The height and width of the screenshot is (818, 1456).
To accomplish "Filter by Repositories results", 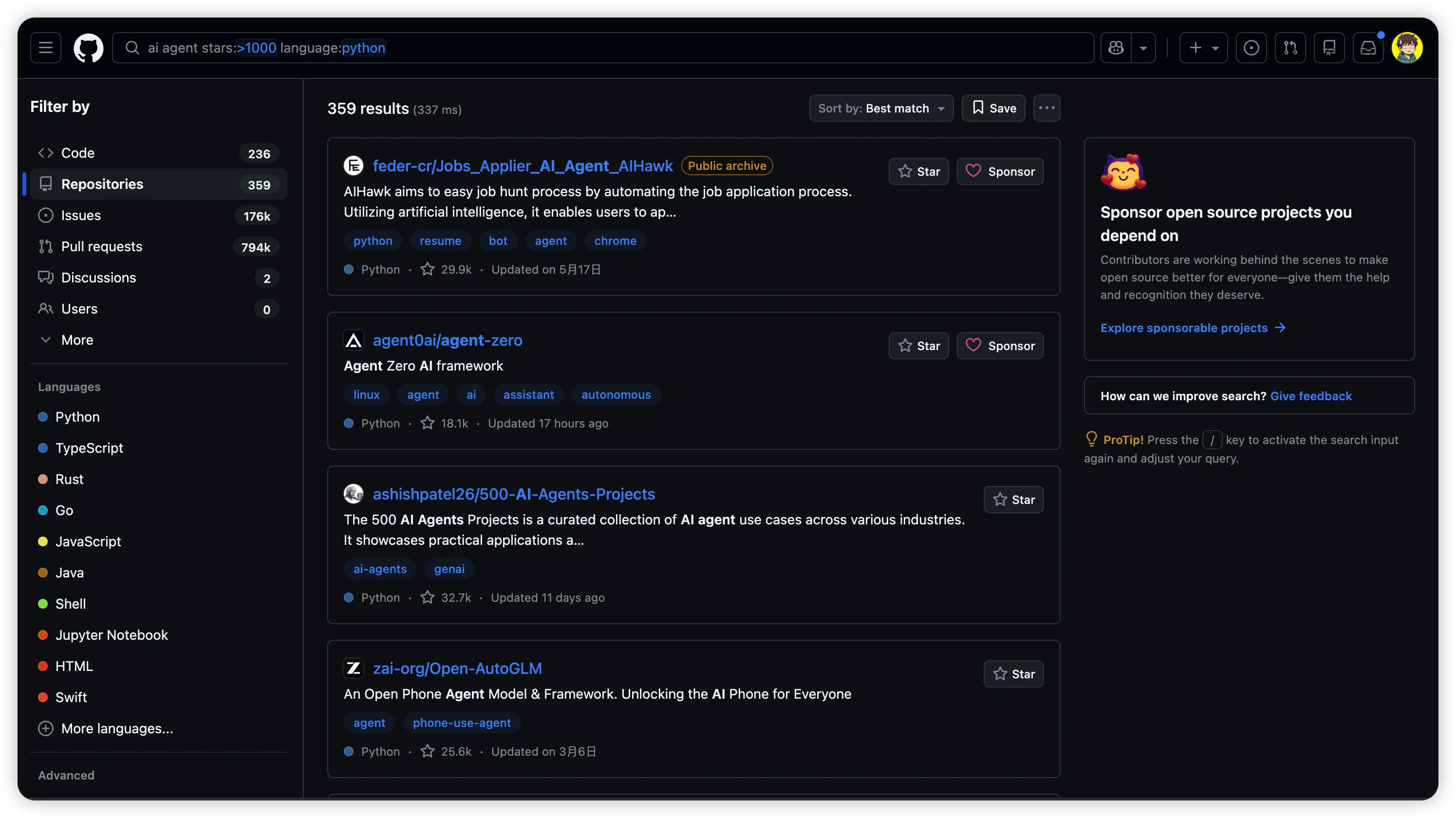I will click(x=158, y=184).
